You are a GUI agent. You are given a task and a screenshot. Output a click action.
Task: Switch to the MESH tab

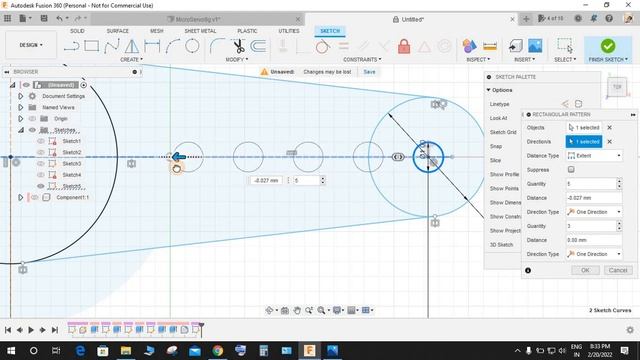[157, 31]
